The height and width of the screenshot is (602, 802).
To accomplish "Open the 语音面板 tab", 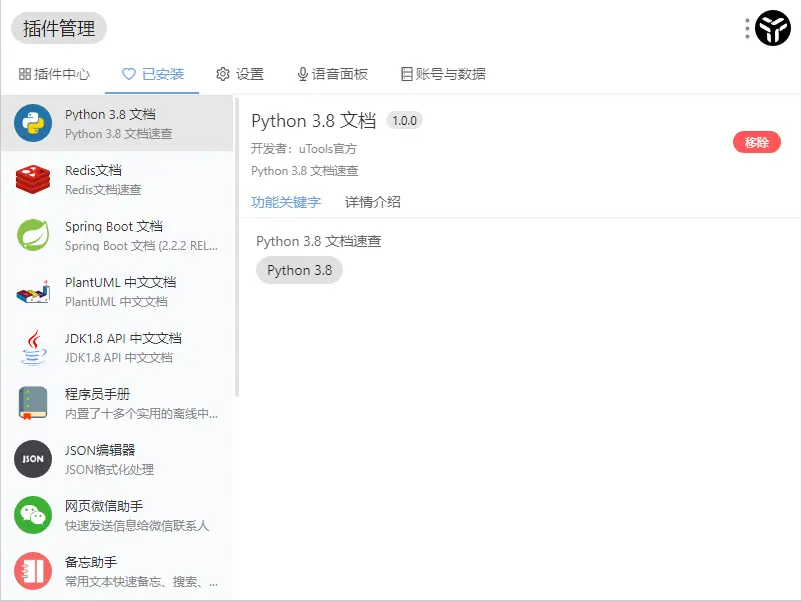I will tap(332, 74).
